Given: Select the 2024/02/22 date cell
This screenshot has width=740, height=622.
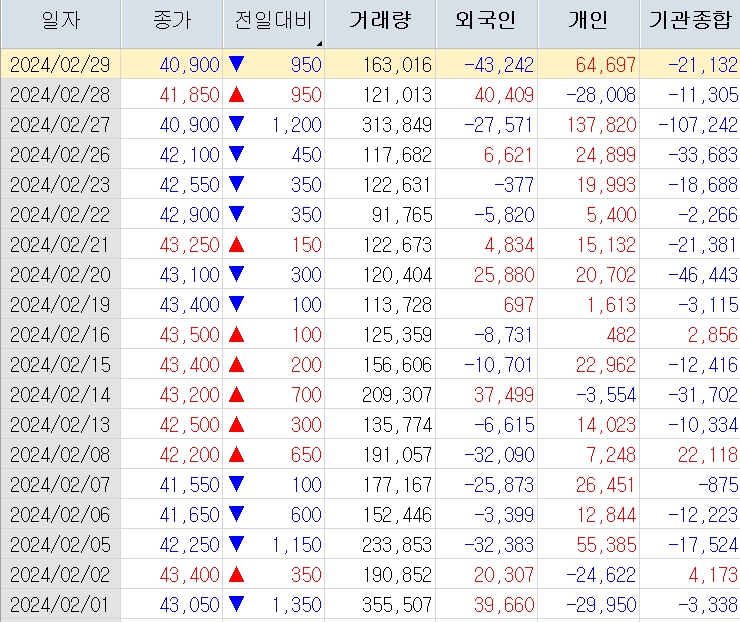Looking at the screenshot, I should click(x=60, y=215).
